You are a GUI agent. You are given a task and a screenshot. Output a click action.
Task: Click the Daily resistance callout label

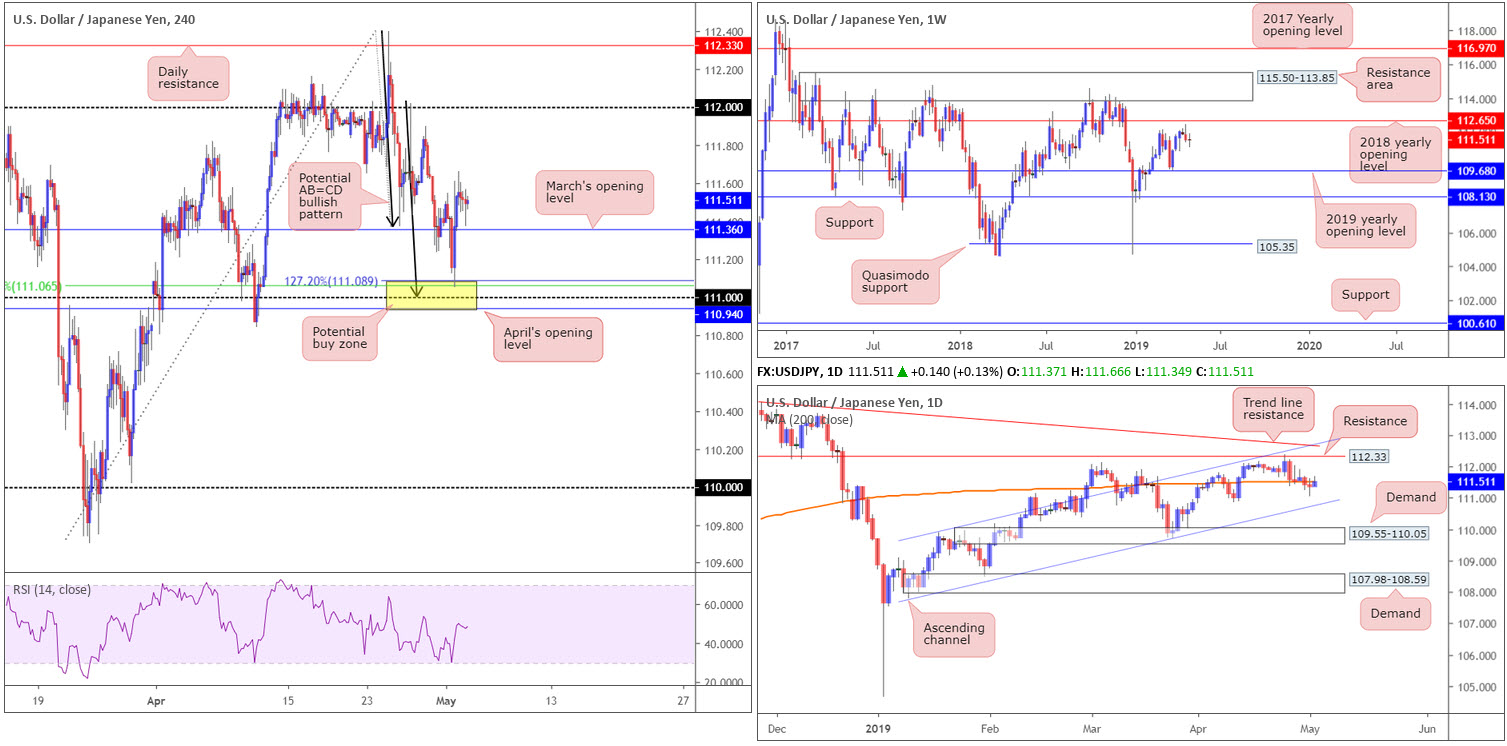tap(188, 77)
